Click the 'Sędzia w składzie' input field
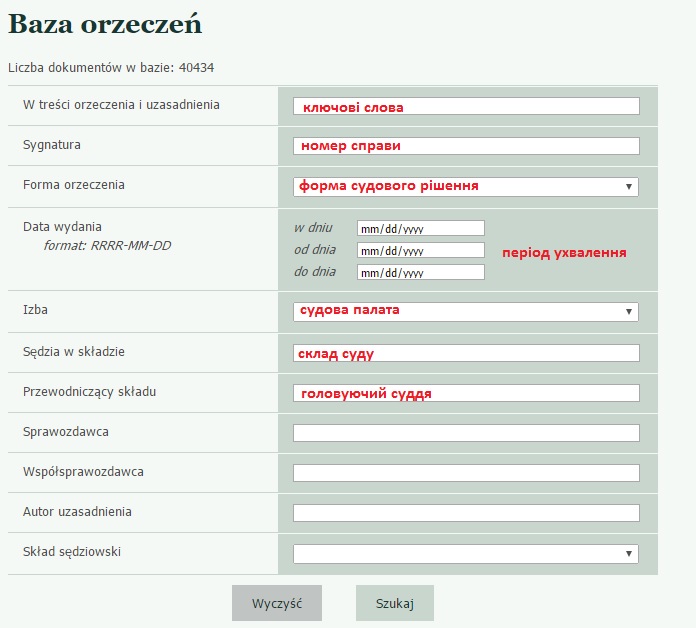 pyautogui.click(x=466, y=353)
